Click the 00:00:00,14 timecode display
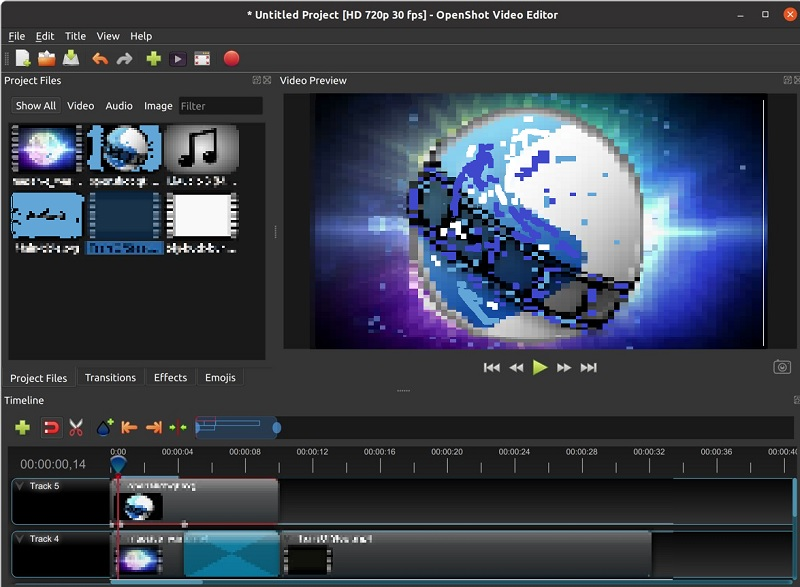Screen dimensions: 800x587 [x=53, y=464]
